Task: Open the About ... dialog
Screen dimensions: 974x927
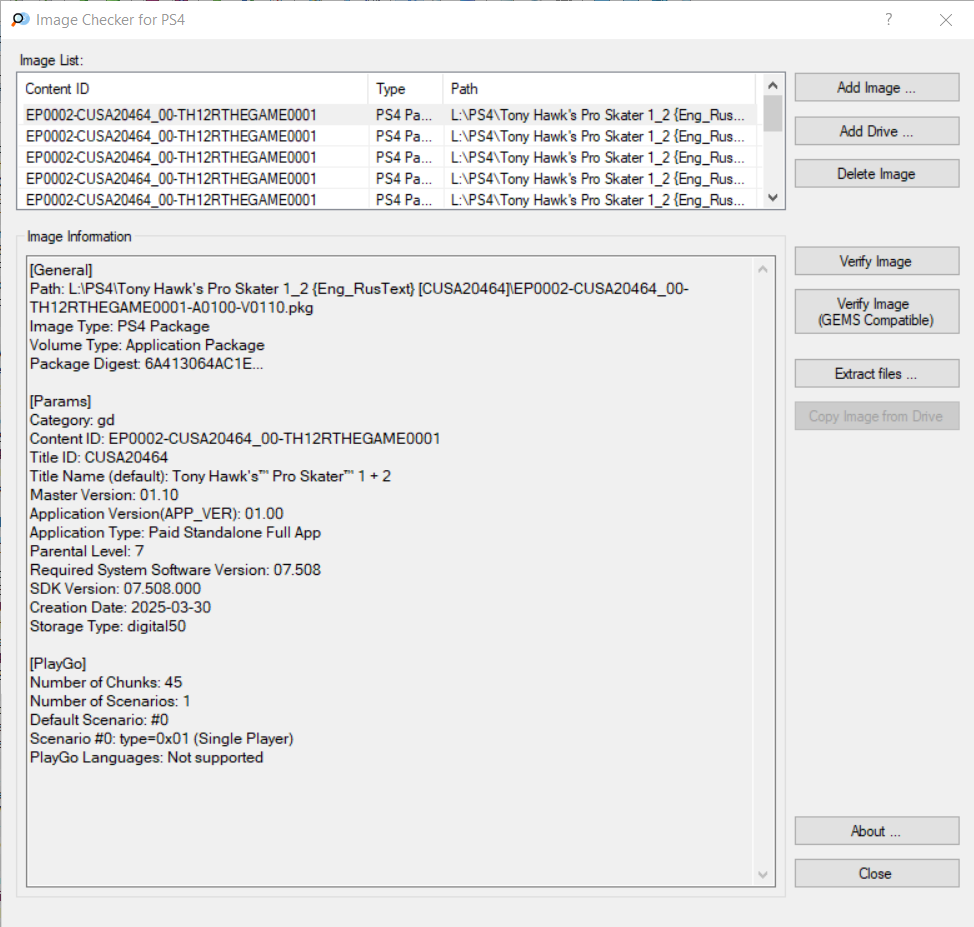Action: pos(876,831)
